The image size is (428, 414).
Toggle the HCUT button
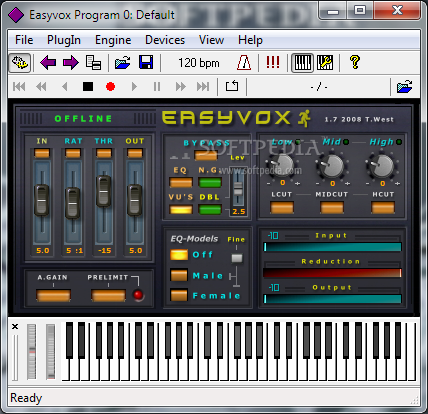click(x=383, y=207)
